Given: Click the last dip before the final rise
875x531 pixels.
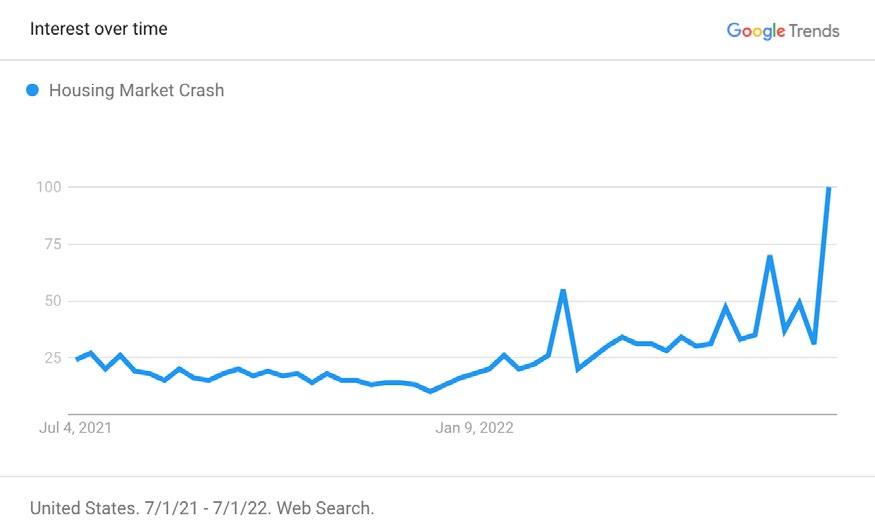Looking at the screenshot, I should tap(814, 342).
